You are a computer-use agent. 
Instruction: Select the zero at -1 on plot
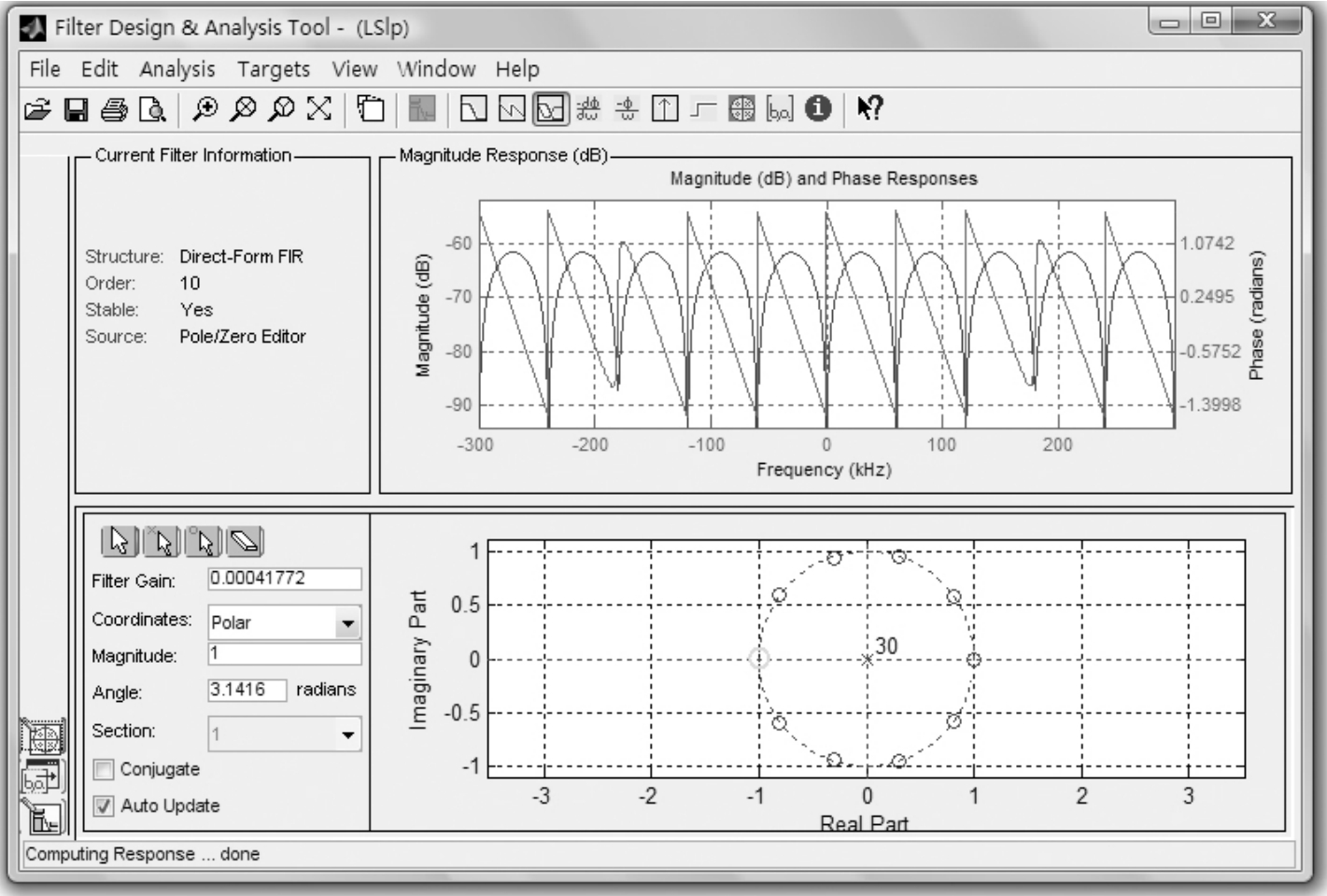coord(759,659)
